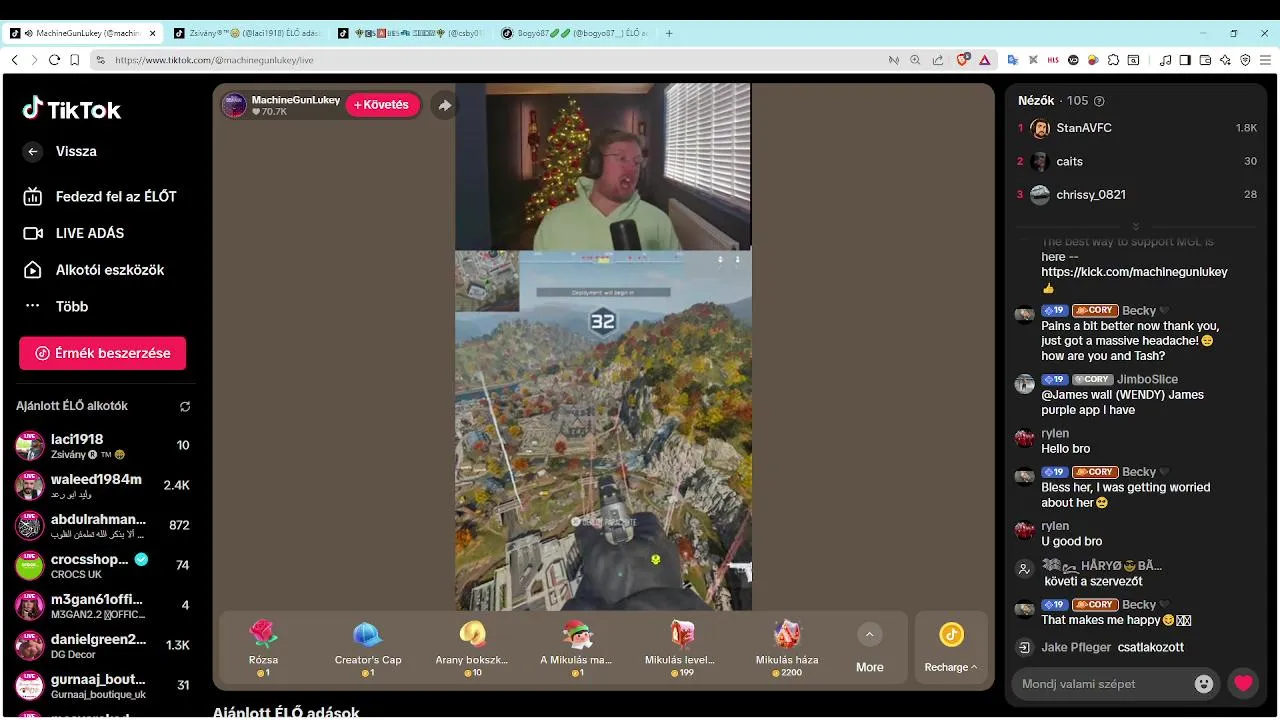Open danielgreen2 live creator
Screen dimensions: 1280x720
[x=102, y=646]
